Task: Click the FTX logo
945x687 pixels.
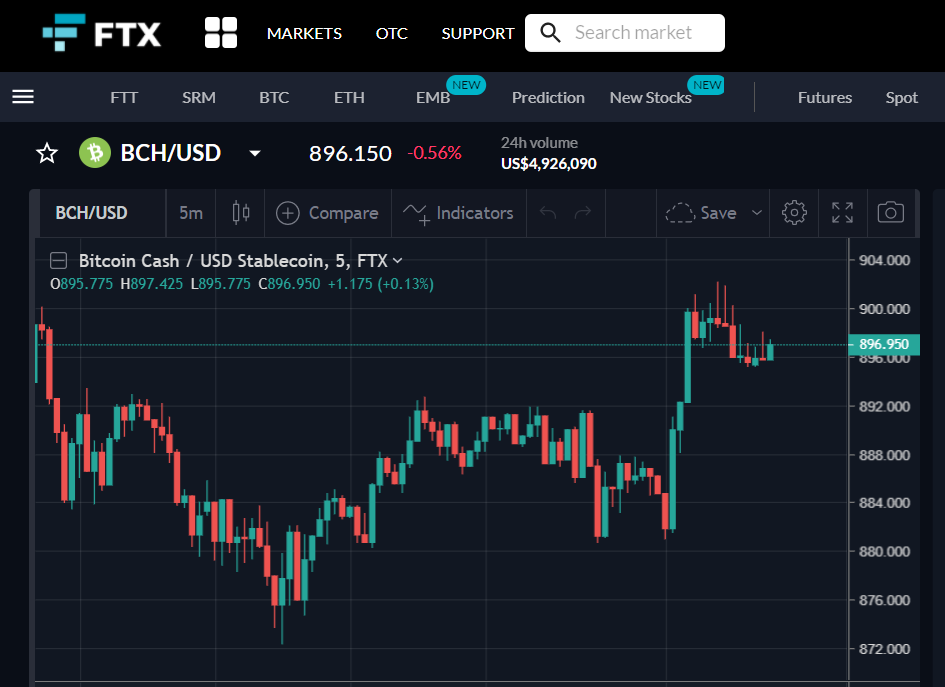Action: [101, 33]
